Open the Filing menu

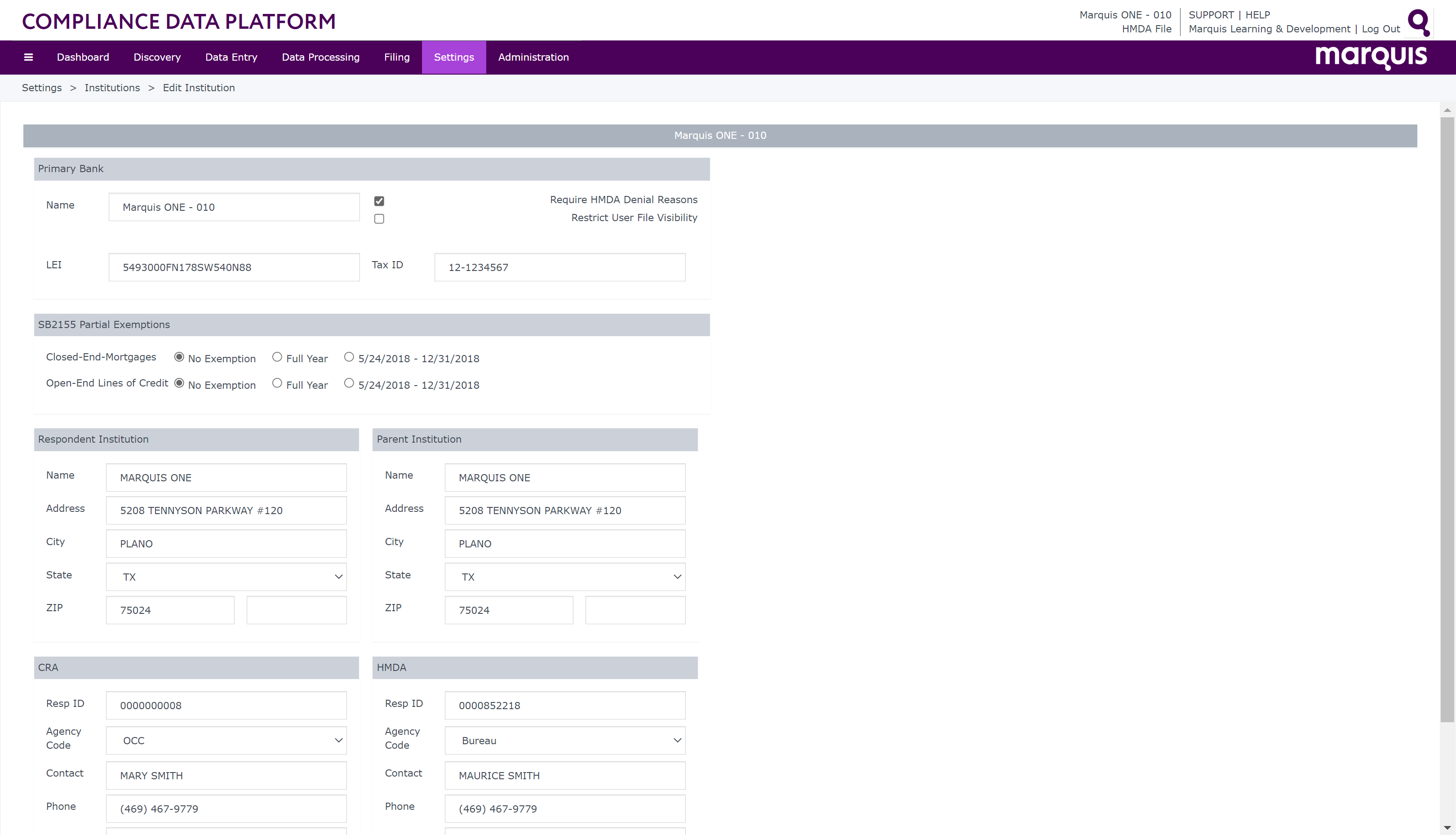click(397, 58)
